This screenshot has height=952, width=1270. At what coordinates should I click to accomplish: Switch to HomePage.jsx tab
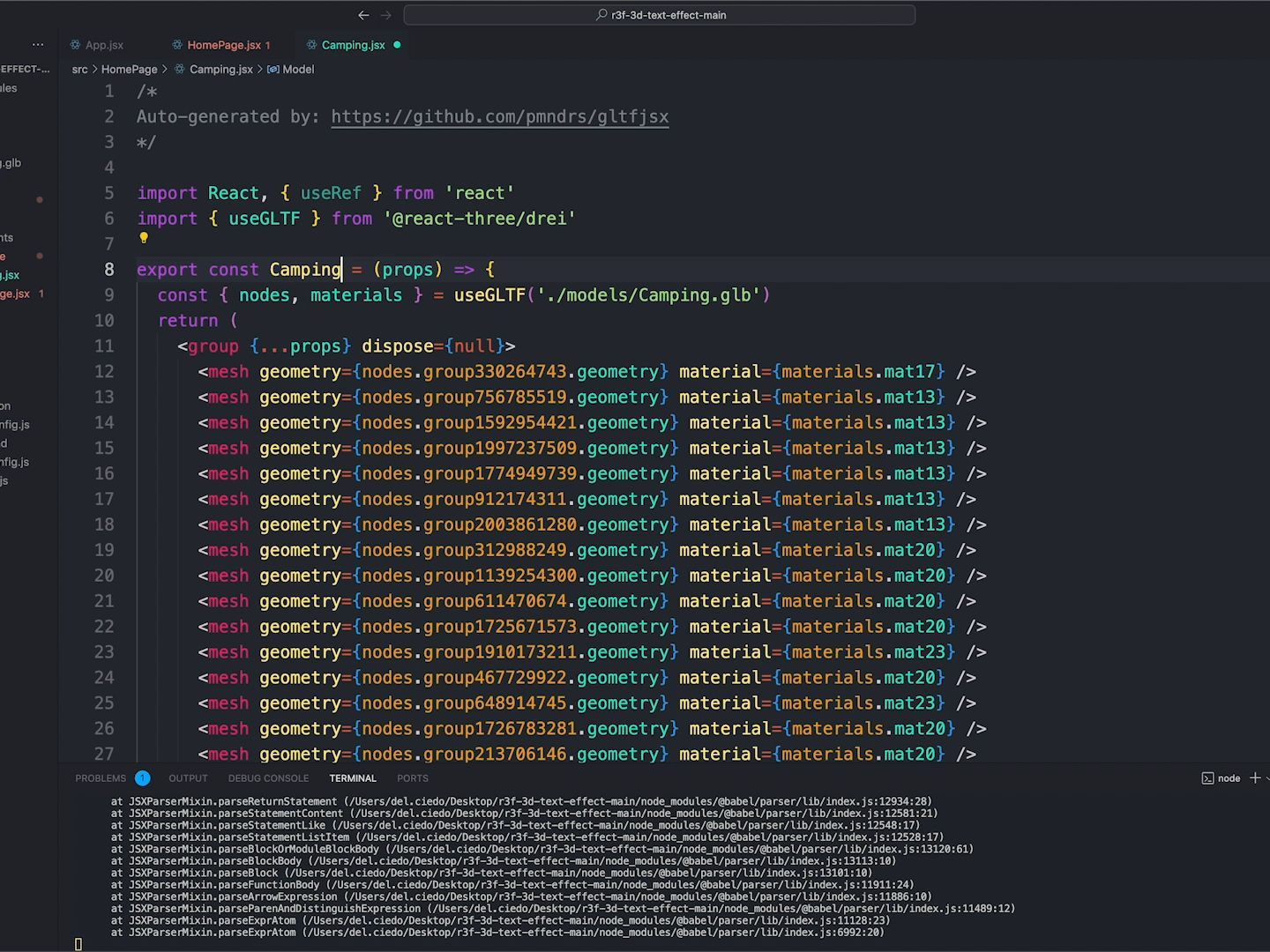click(222, 45)
